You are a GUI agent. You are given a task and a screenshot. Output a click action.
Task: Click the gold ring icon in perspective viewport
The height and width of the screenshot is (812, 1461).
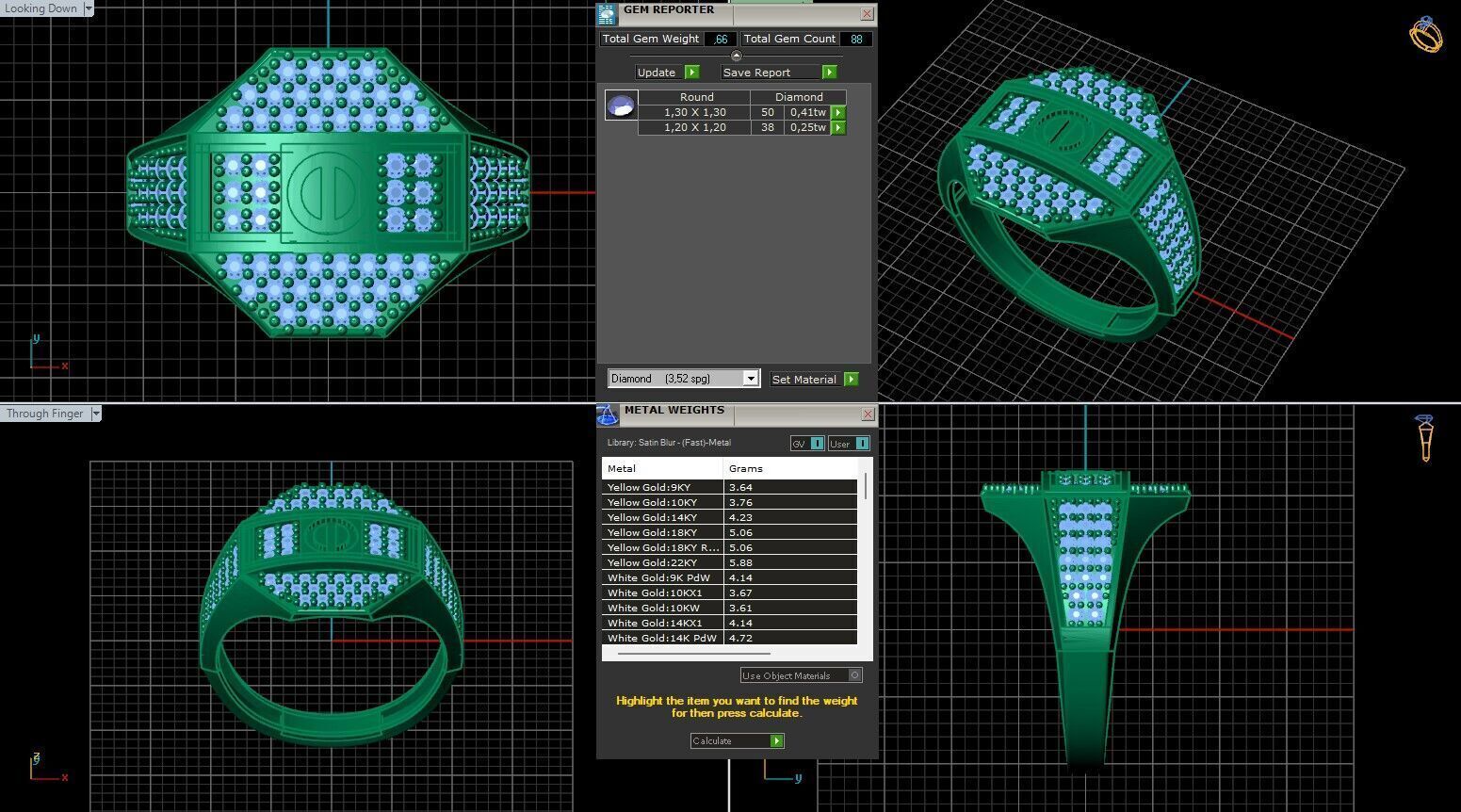coord(1425,35)
